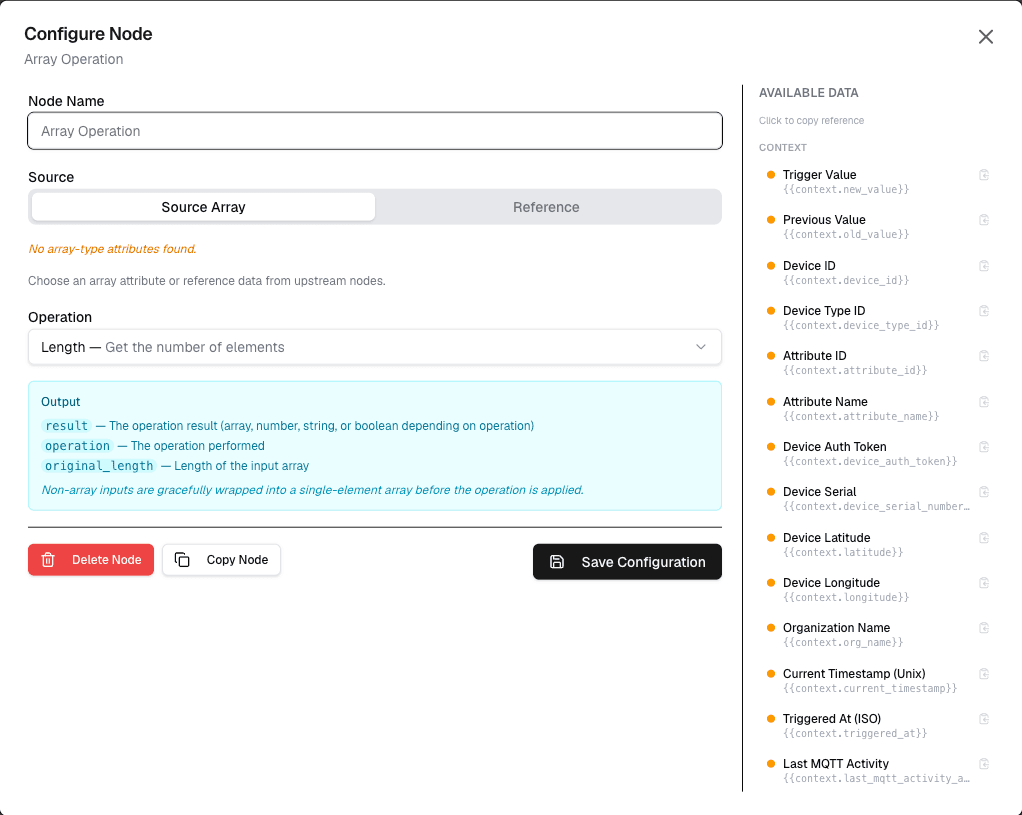Click the Triggered At (ISO) context item
Screen dimensions: 1022x815
pos(877,726)
